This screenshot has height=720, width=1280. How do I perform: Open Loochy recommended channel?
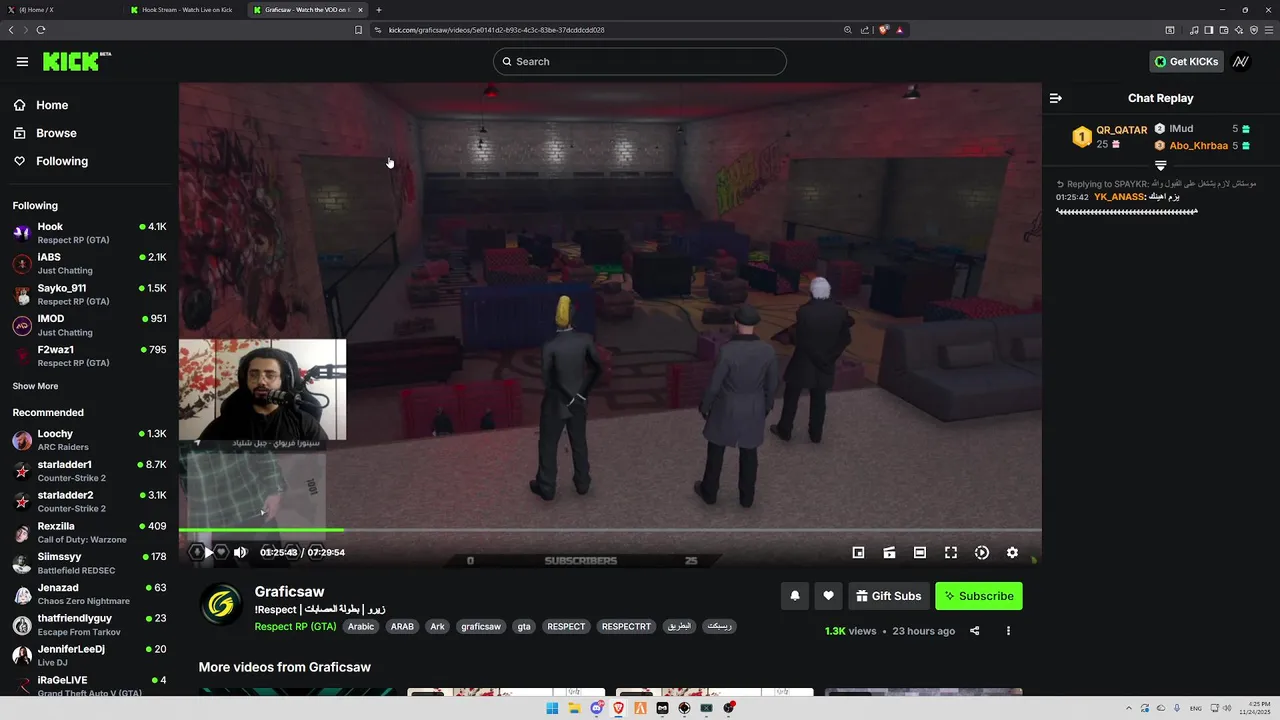point(89,440)
